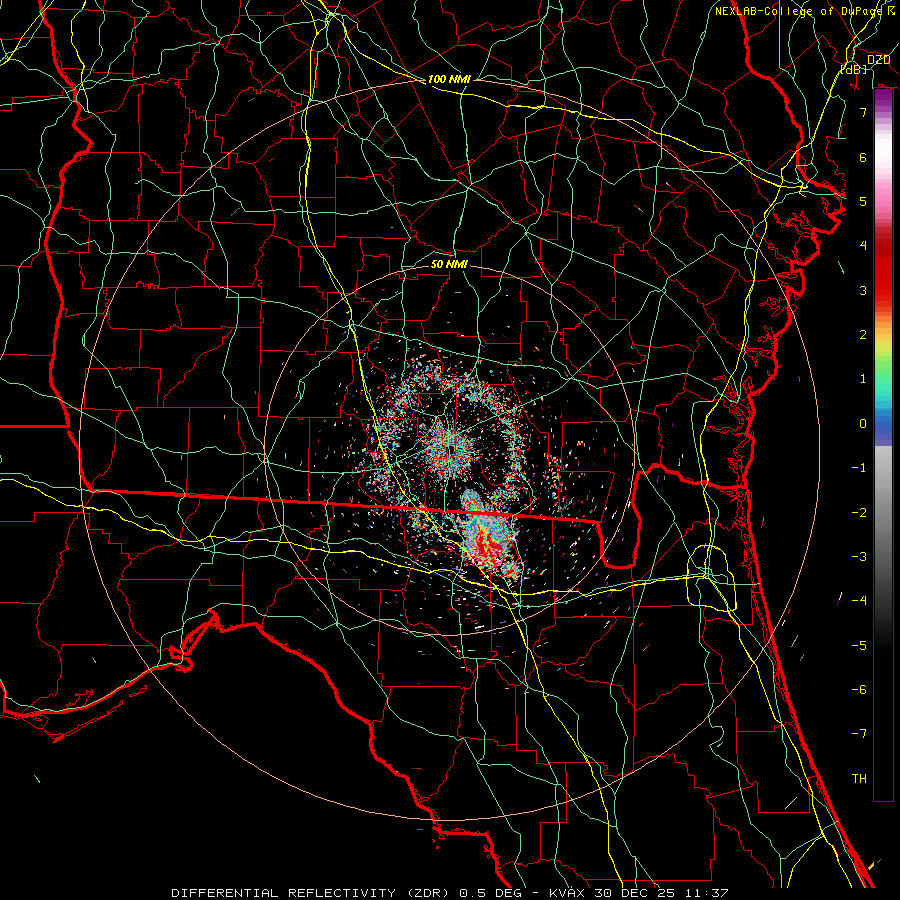Select the "6" value on the legend
Screen dimensions: 900x900
pyautogui.click(x=863, y=157)
